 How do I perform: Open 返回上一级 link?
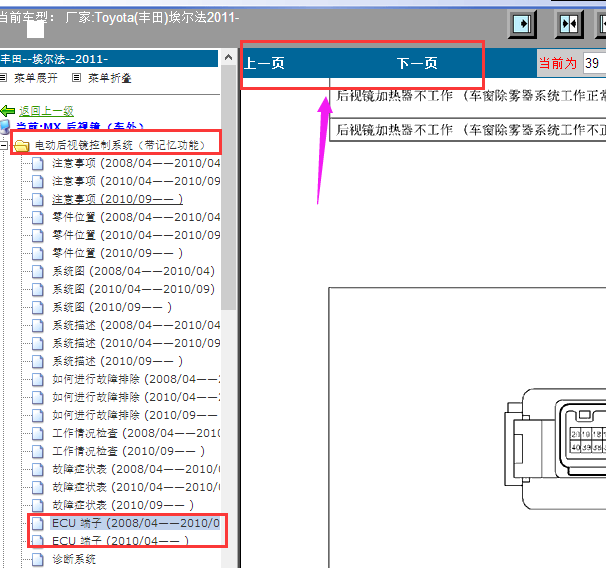[x=46, y=111]
